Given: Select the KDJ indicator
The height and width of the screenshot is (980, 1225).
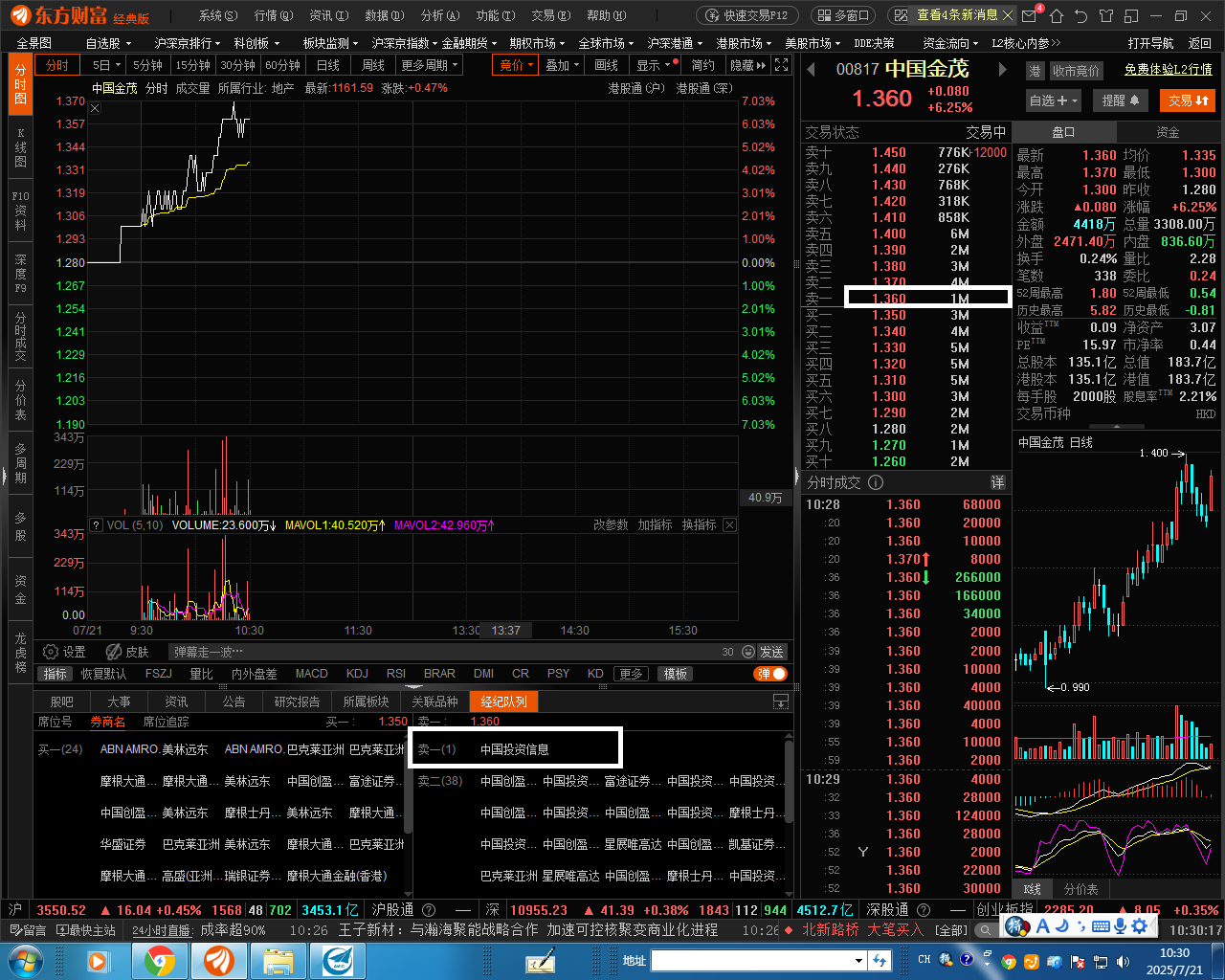Looking at the screenshot, I should pos(357,674).
